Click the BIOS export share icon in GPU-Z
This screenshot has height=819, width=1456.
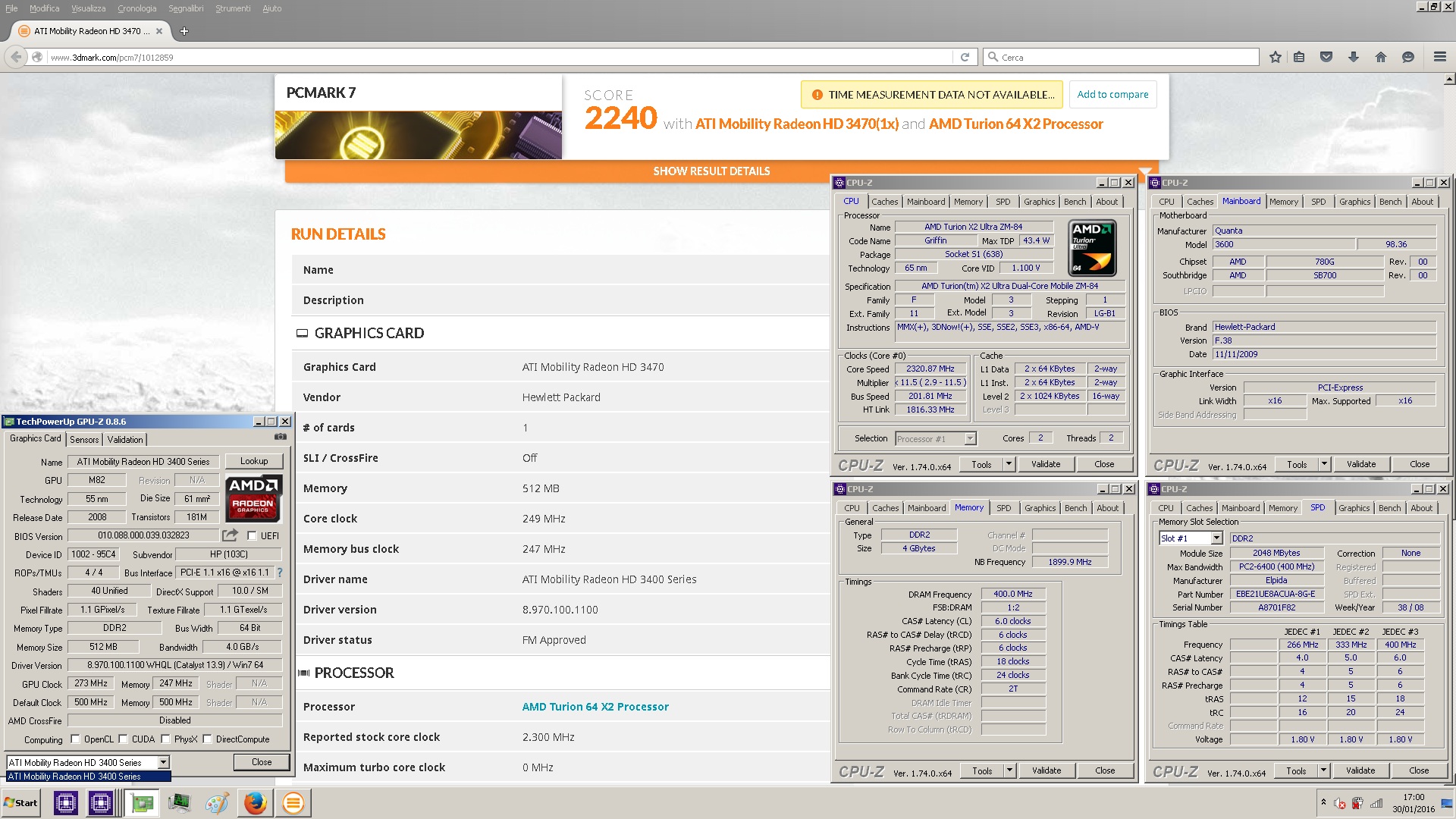point(231,535)
